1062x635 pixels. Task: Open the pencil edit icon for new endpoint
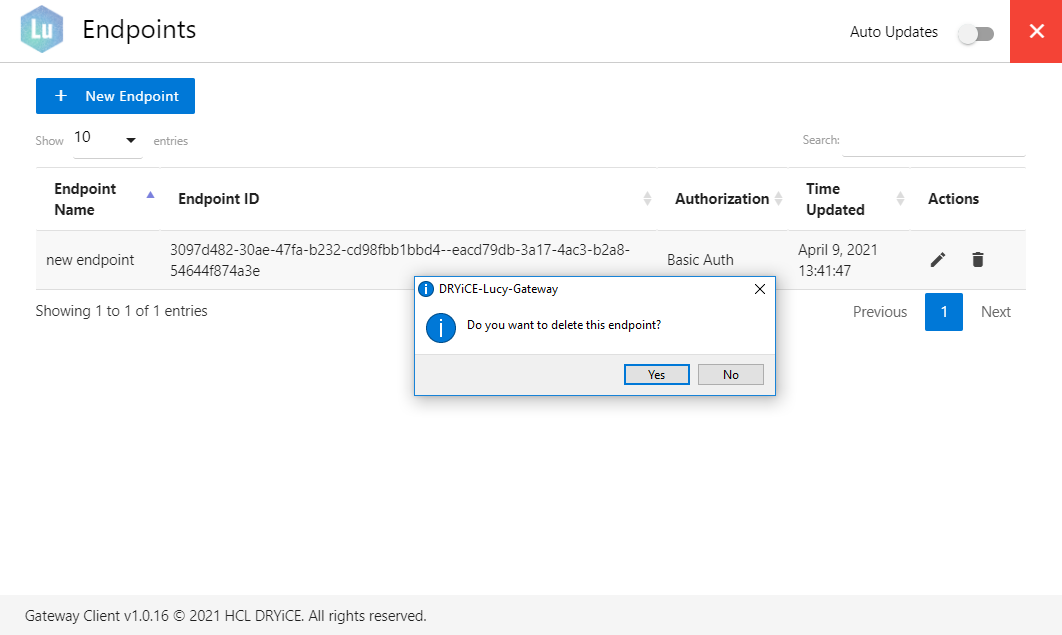pos(937,259)
